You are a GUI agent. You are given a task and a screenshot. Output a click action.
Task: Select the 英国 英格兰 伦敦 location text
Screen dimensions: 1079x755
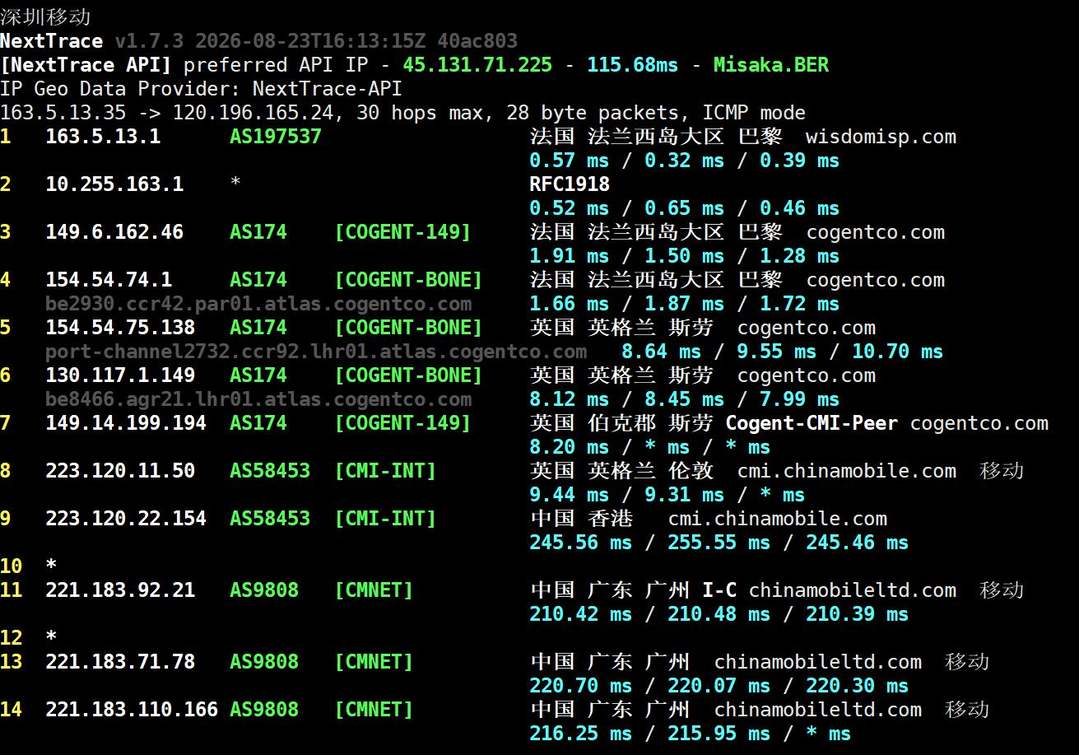click(622, 471)
